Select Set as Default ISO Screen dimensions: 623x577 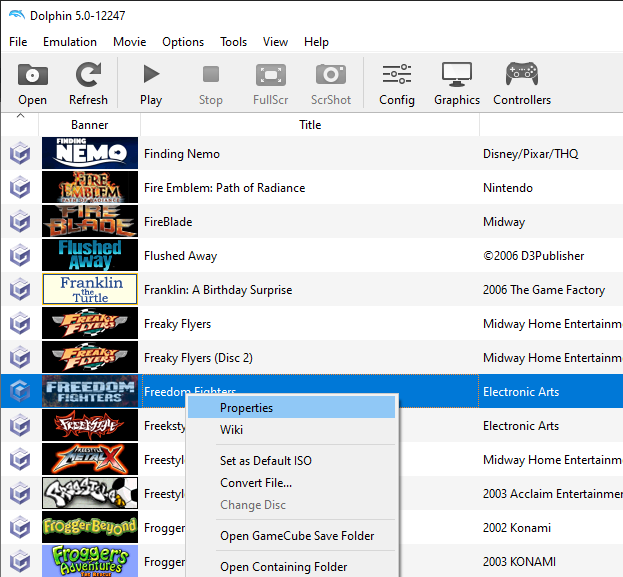click(x=291, y=461)
